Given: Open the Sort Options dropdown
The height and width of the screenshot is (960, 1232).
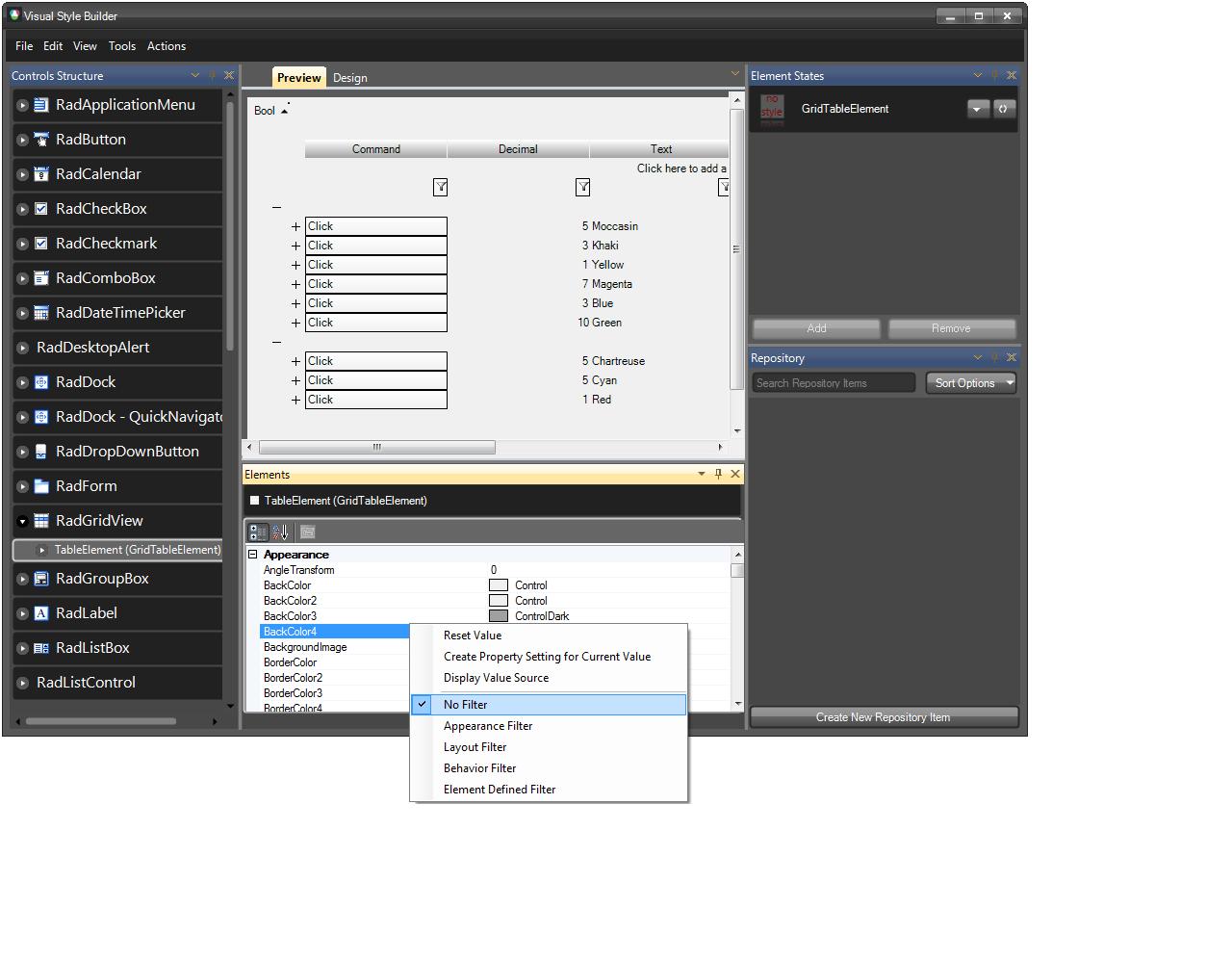Looking at the screenshot, I should (x=971, y=383).
